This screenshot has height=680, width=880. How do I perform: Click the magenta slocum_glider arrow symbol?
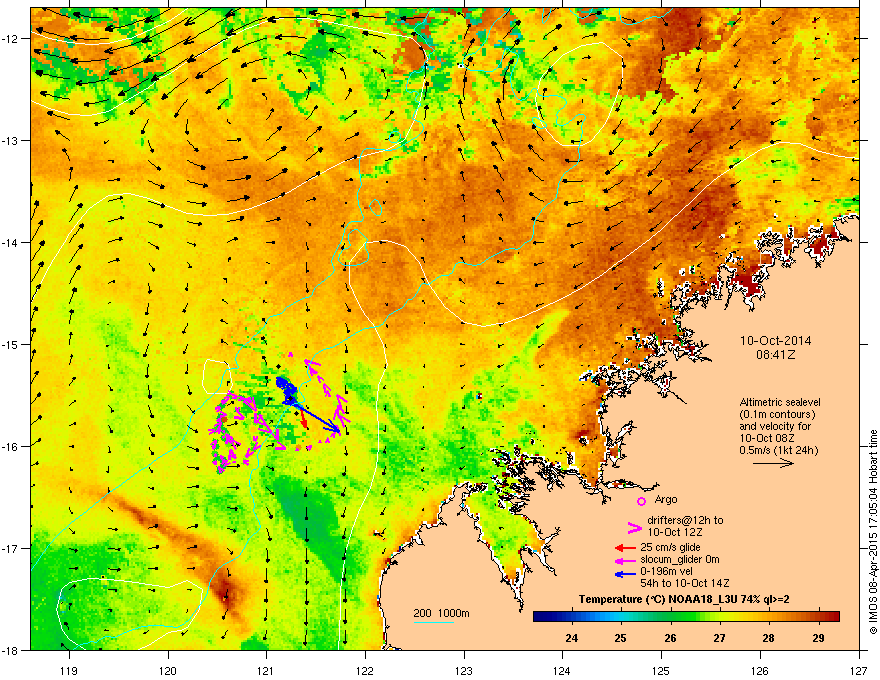tap(625, 560)
